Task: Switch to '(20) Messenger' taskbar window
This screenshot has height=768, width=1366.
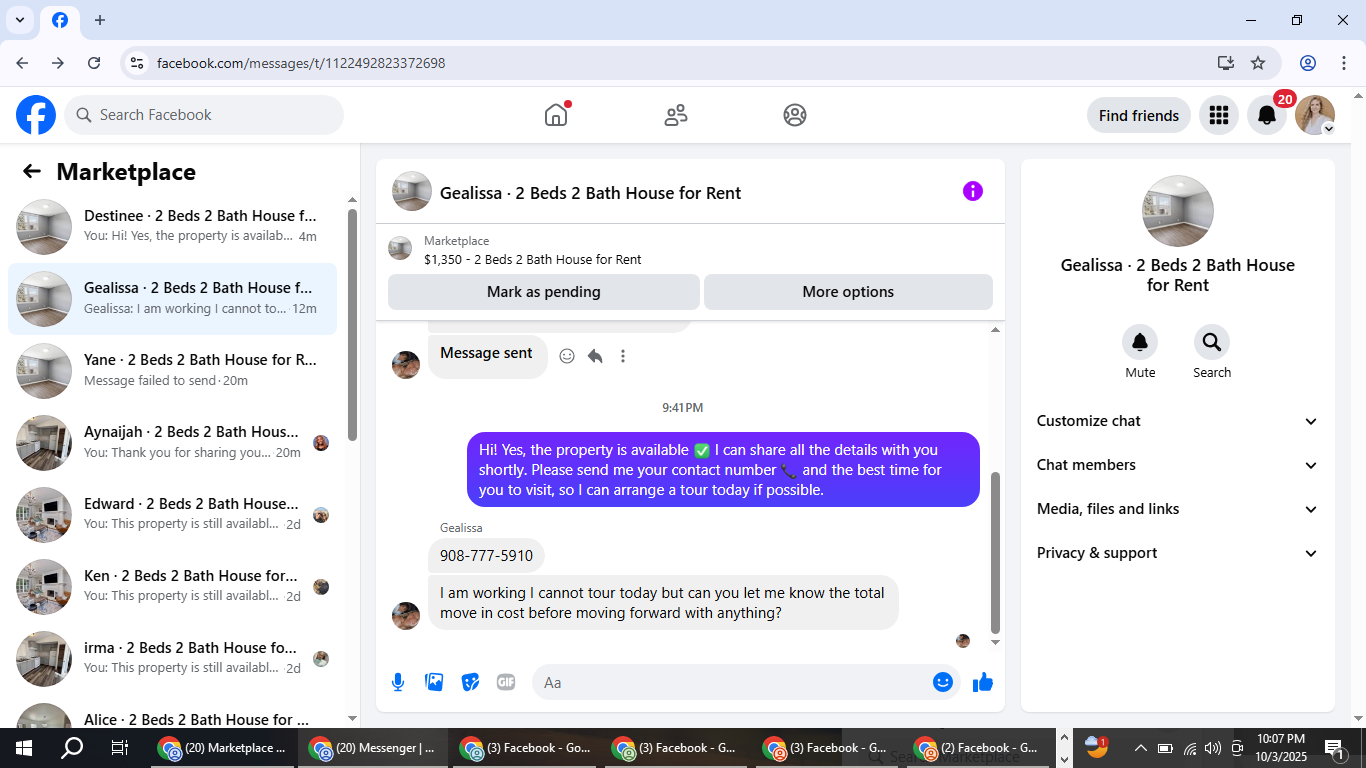Action: tap(372, 748)
